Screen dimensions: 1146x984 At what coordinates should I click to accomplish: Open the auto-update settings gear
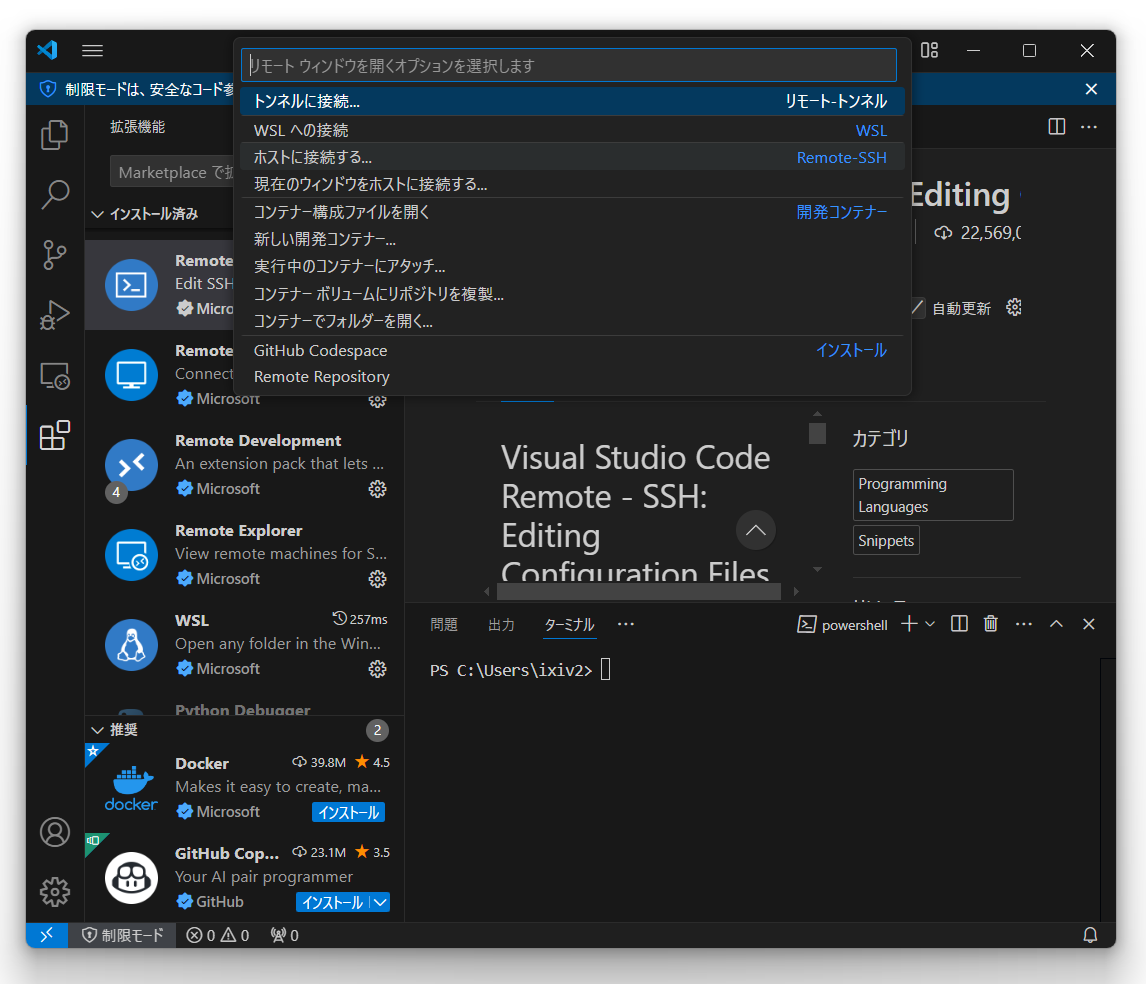1014,308
